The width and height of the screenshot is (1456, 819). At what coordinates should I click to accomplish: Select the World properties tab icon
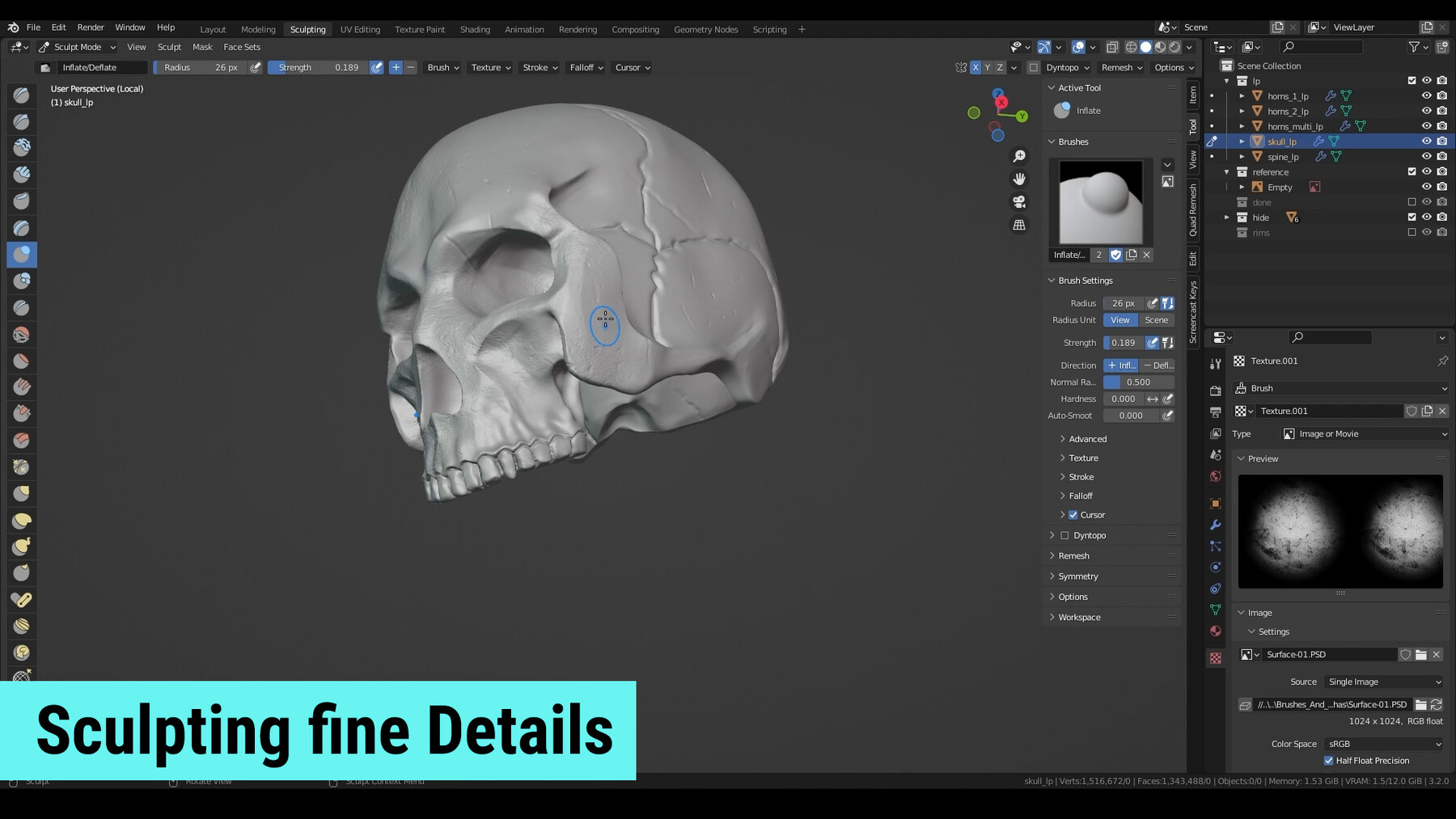click(x=1215, y=475)
